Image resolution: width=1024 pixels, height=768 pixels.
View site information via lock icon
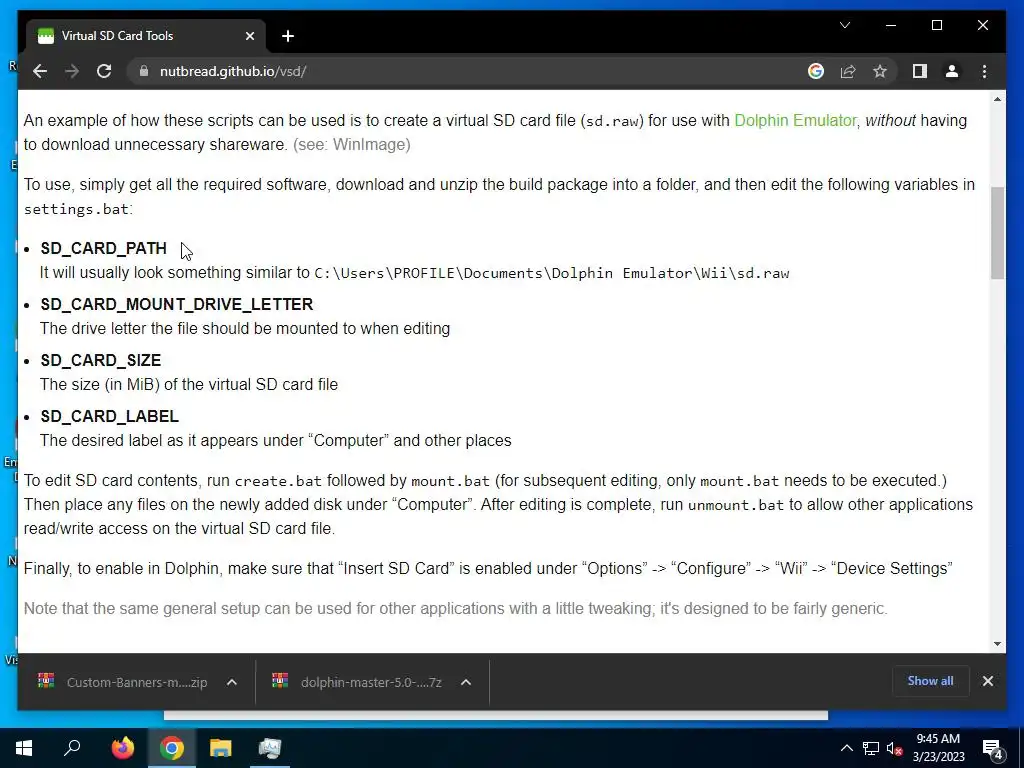[x=144, y=71]
